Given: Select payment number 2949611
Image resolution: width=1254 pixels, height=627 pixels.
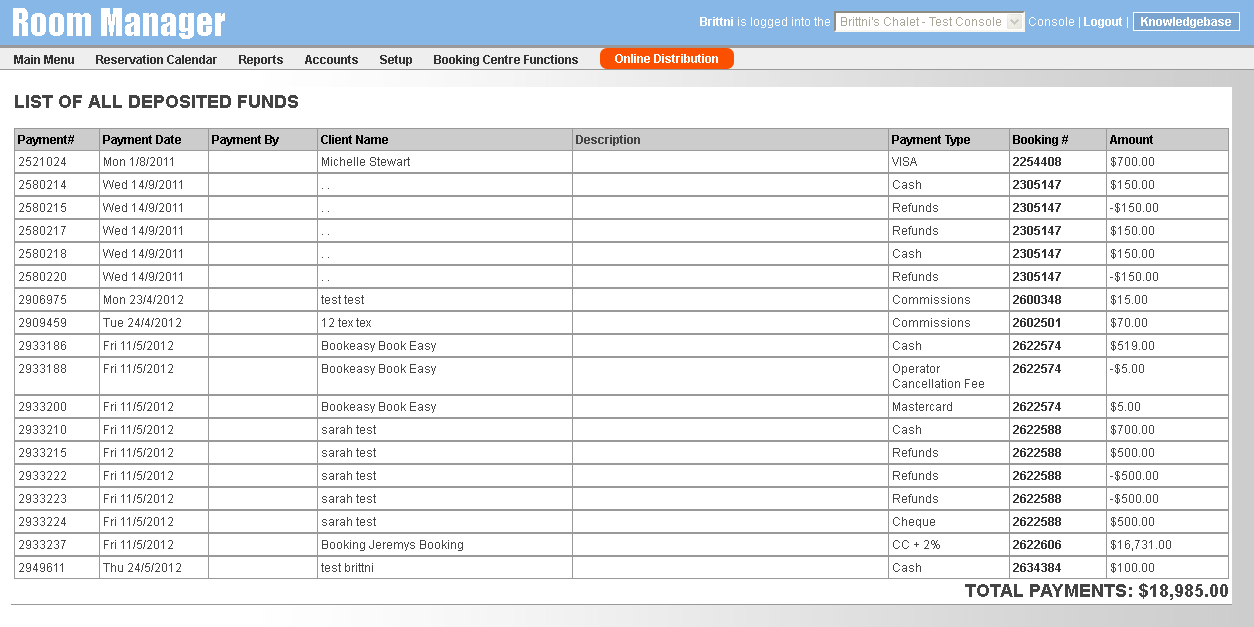Looking at the screenshot, I should point(43,568).
